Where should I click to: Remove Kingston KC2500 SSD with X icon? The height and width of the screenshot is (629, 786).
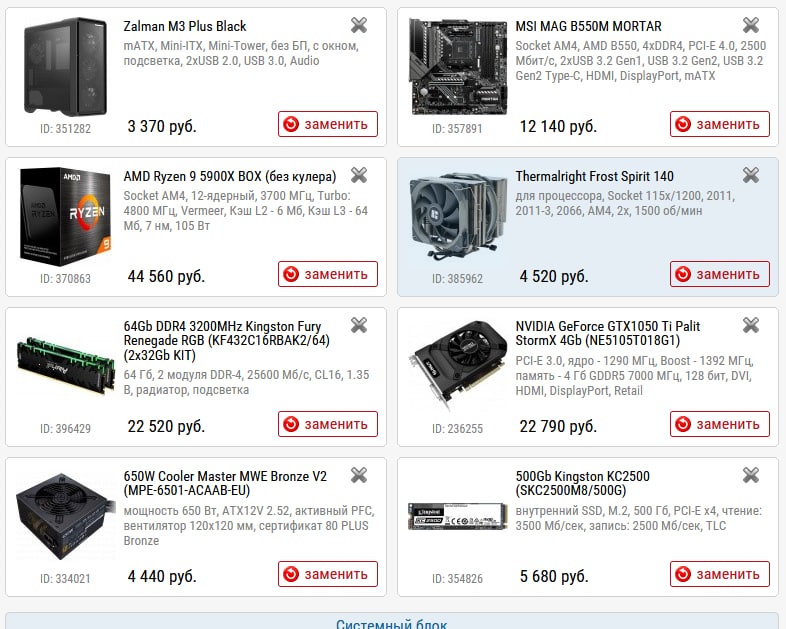click(x=750, y=475)
